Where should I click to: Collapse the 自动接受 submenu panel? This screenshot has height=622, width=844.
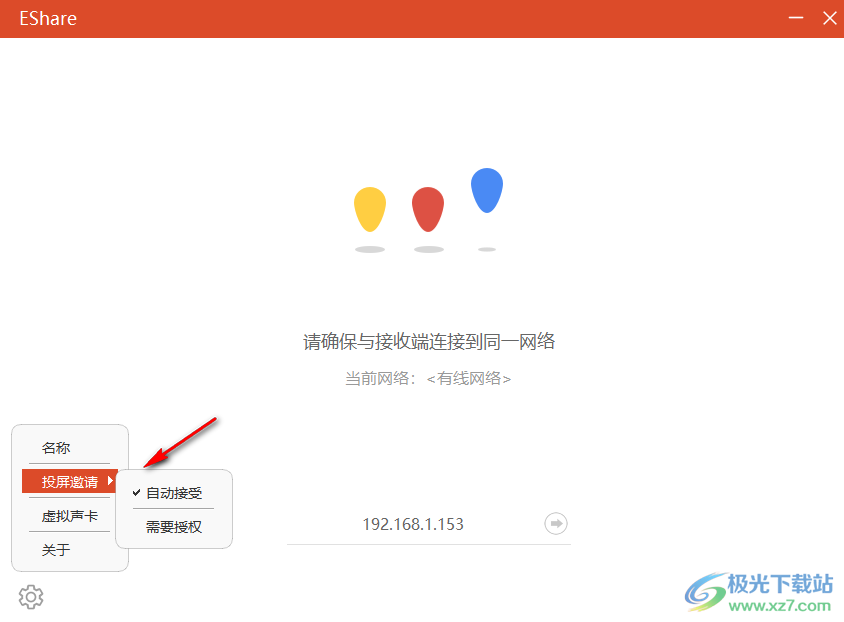[174, 508]
